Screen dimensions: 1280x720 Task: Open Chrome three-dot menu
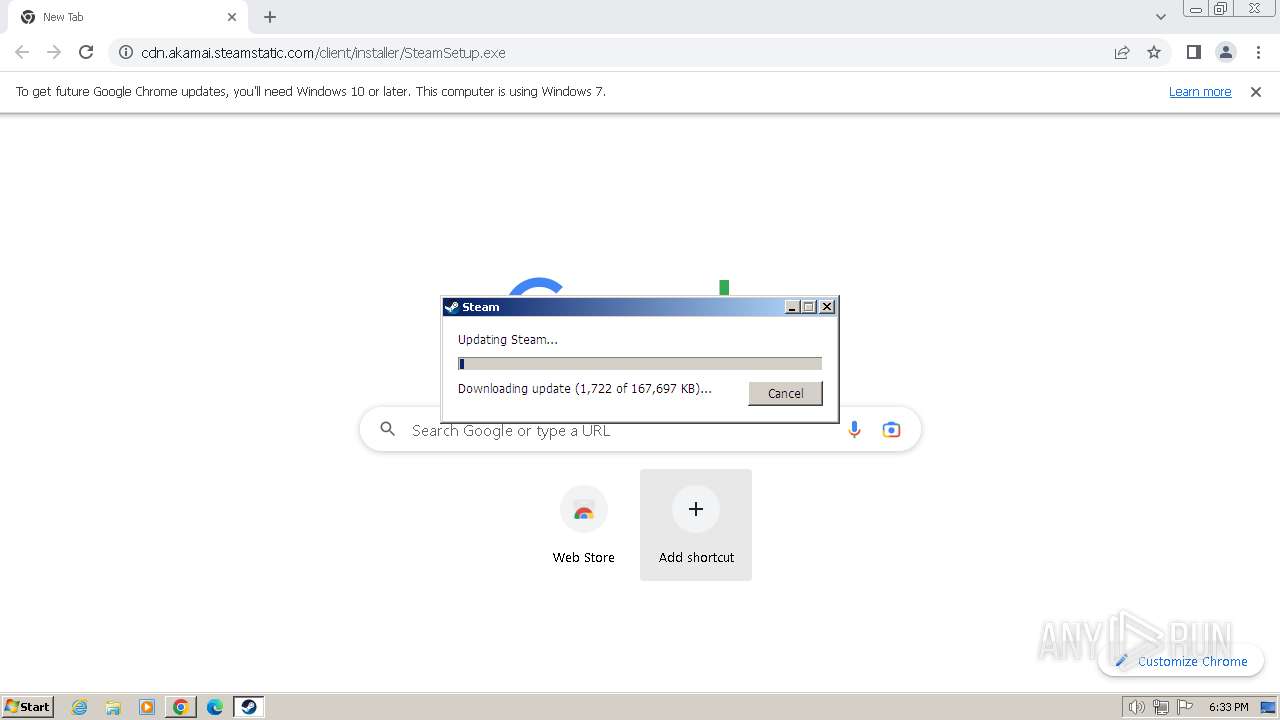tap(1259, 52)
